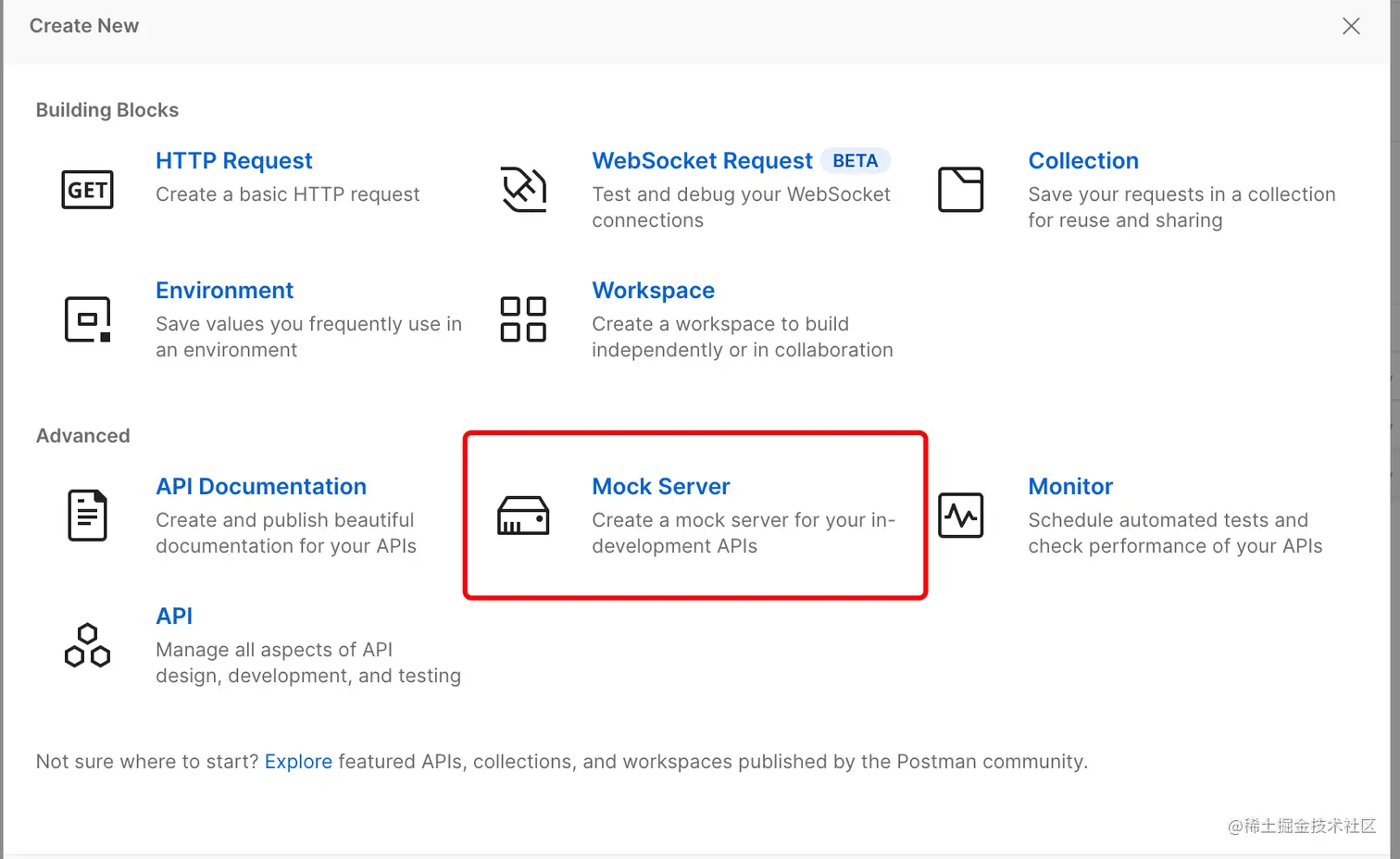Follow the Explore link
1400x859 pixels.
coord(298,762)
